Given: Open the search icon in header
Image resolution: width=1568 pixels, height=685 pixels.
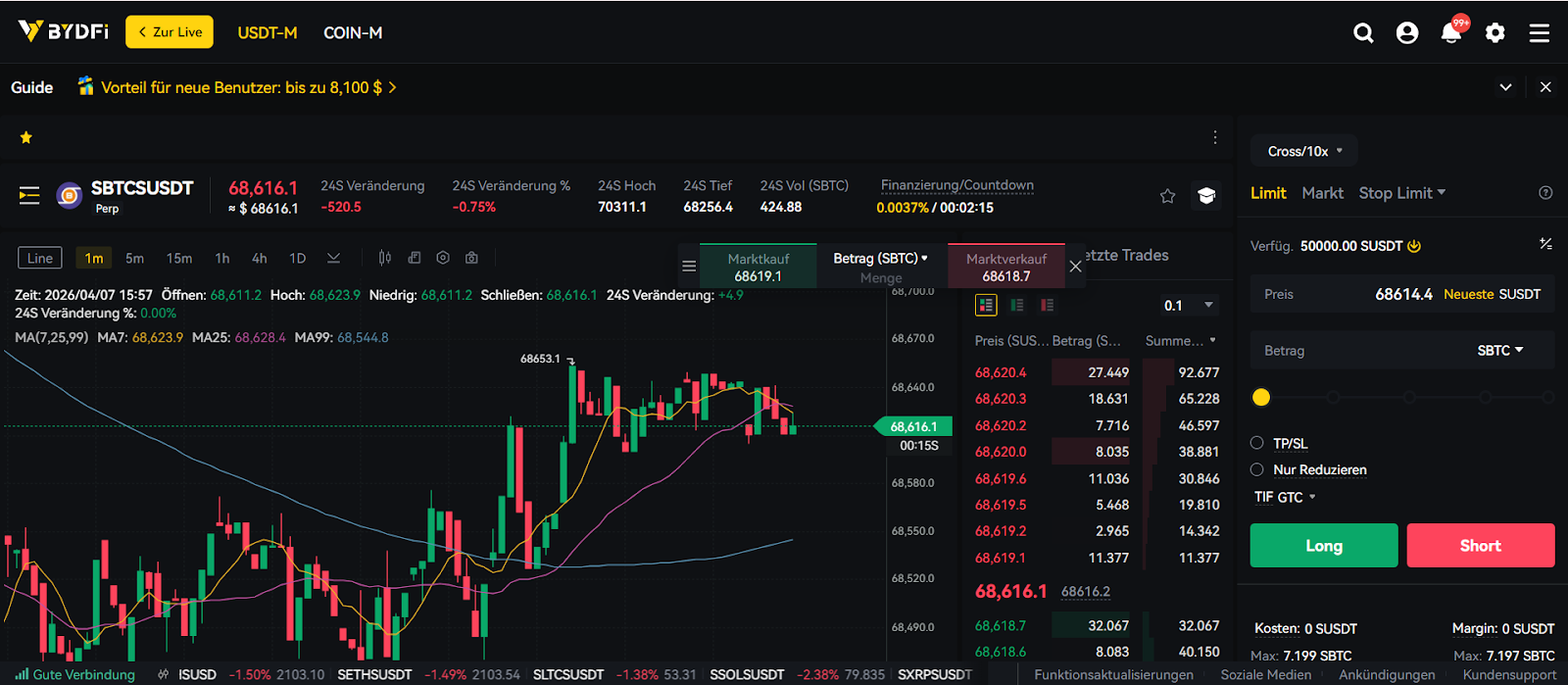Looking at the screenshot, I should tap(1363, 33).
